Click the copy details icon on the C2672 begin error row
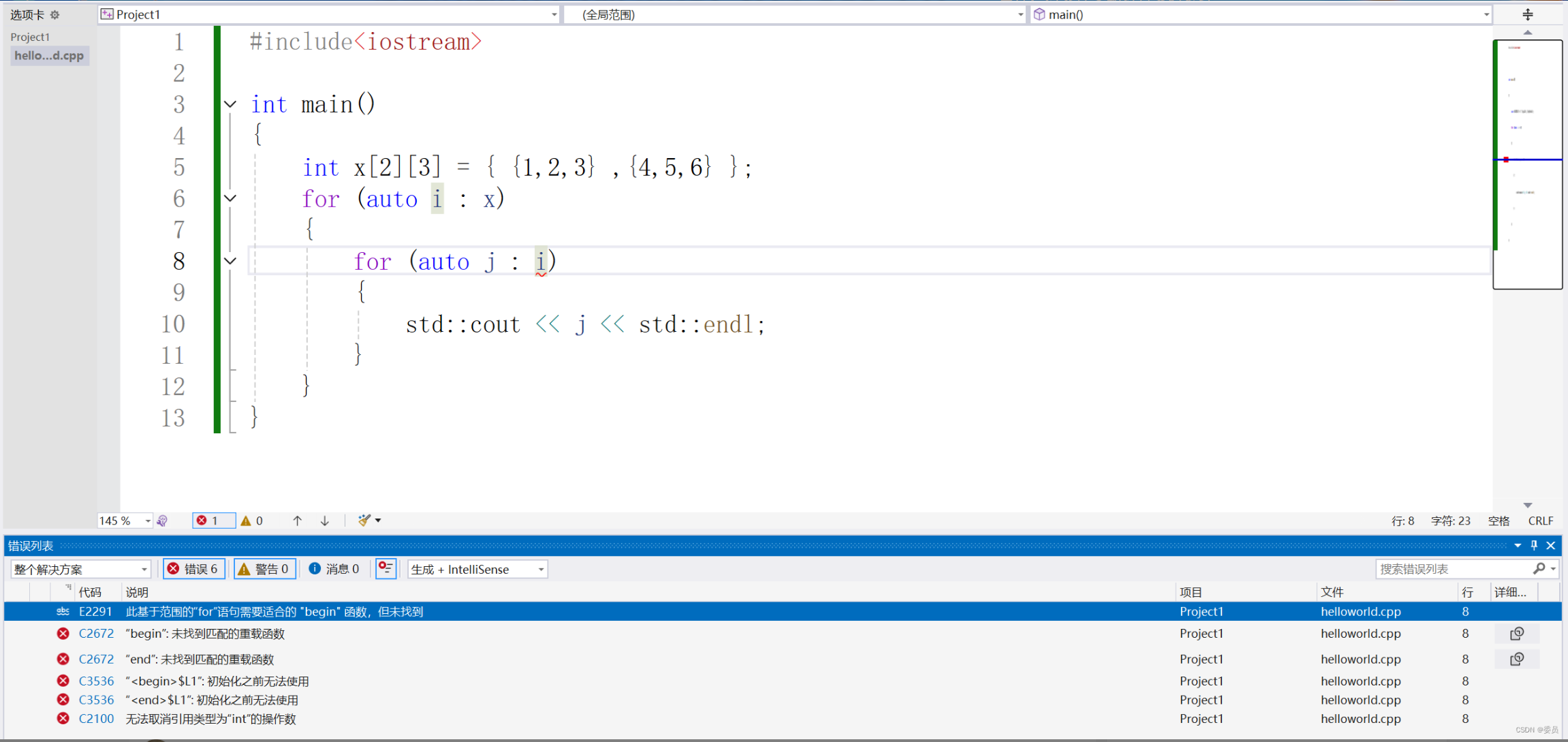The image size is (1568, 742). 1518,633
